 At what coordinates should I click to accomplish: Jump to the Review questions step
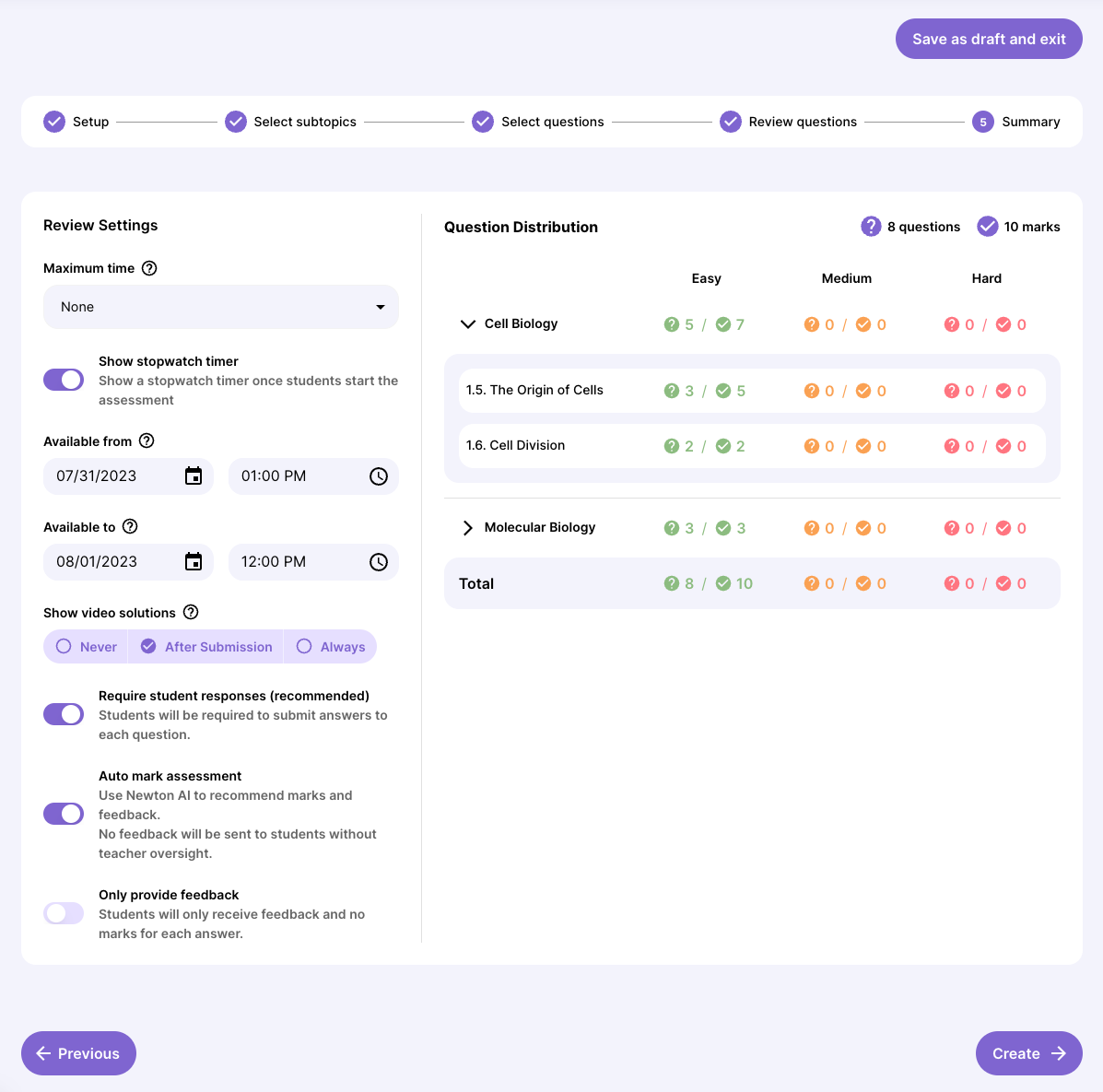(789, 122)
